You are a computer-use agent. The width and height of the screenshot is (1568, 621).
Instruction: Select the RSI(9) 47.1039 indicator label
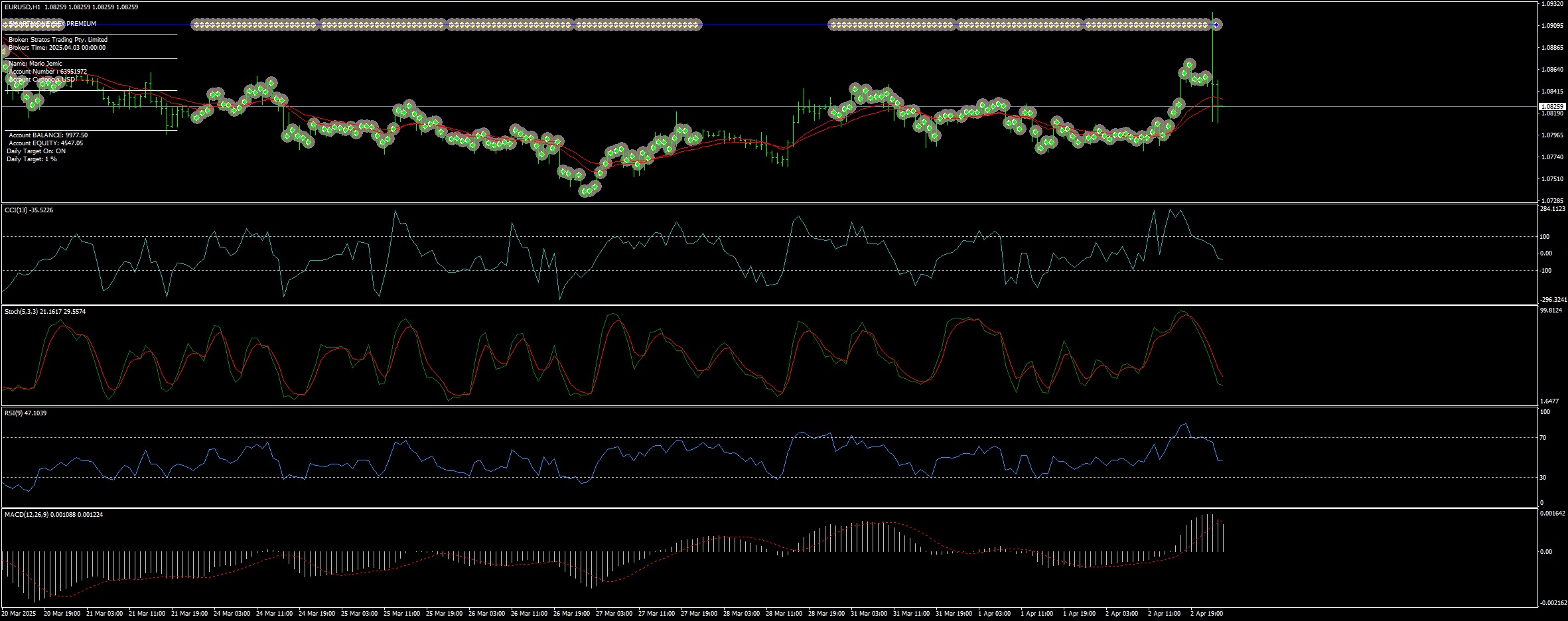[x=25, y=413]
